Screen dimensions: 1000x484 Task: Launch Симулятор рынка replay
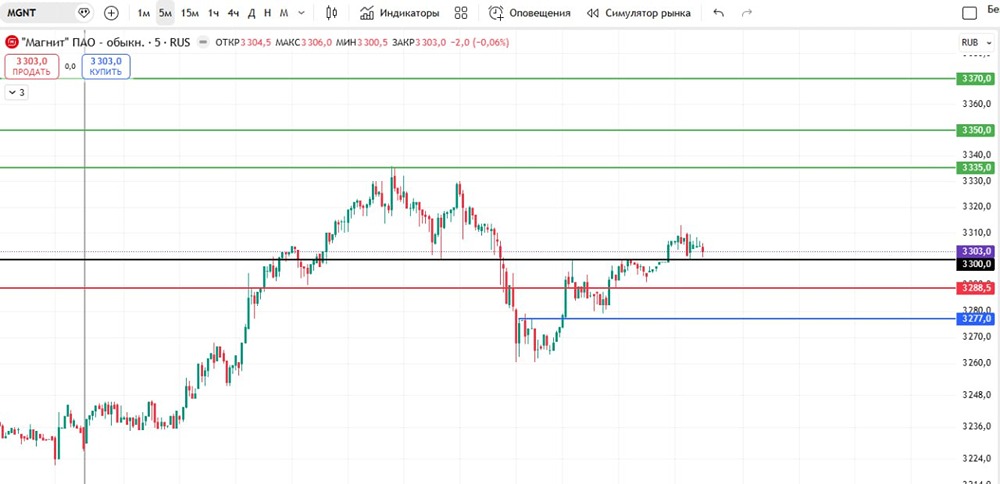tap(638, 13)
